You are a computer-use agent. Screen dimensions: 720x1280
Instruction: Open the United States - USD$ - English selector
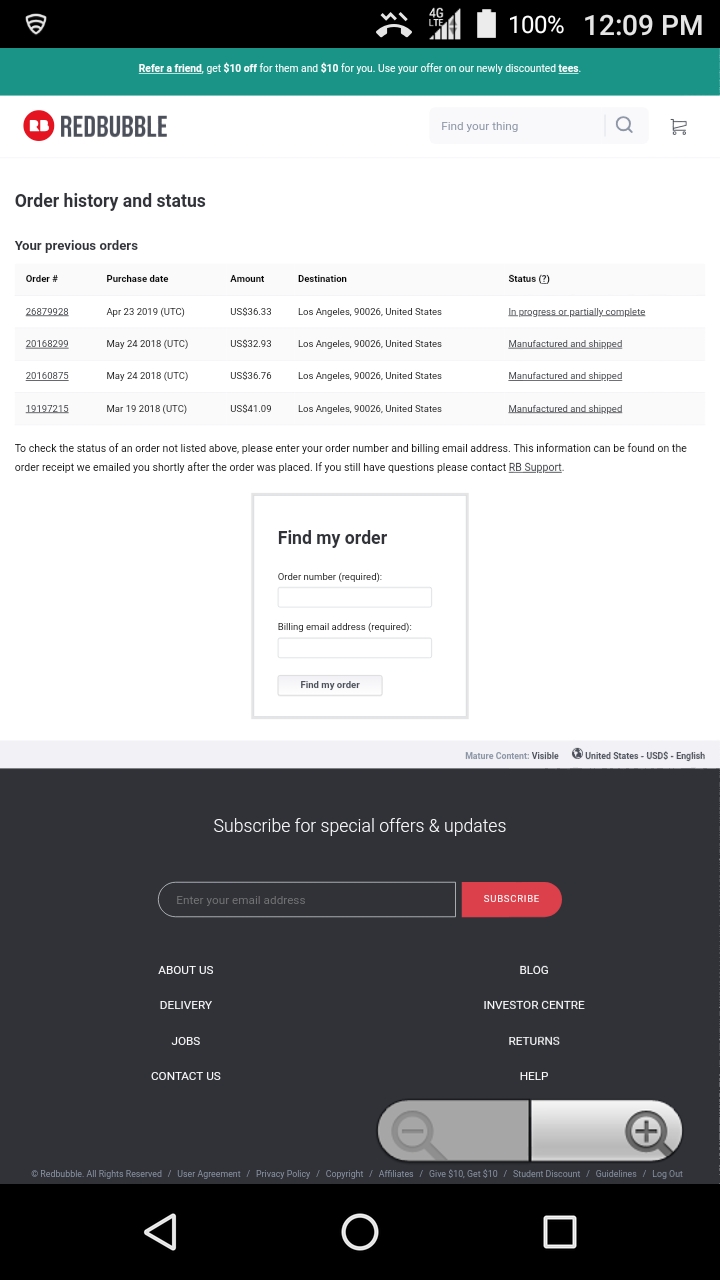click(x=645, y=756)
